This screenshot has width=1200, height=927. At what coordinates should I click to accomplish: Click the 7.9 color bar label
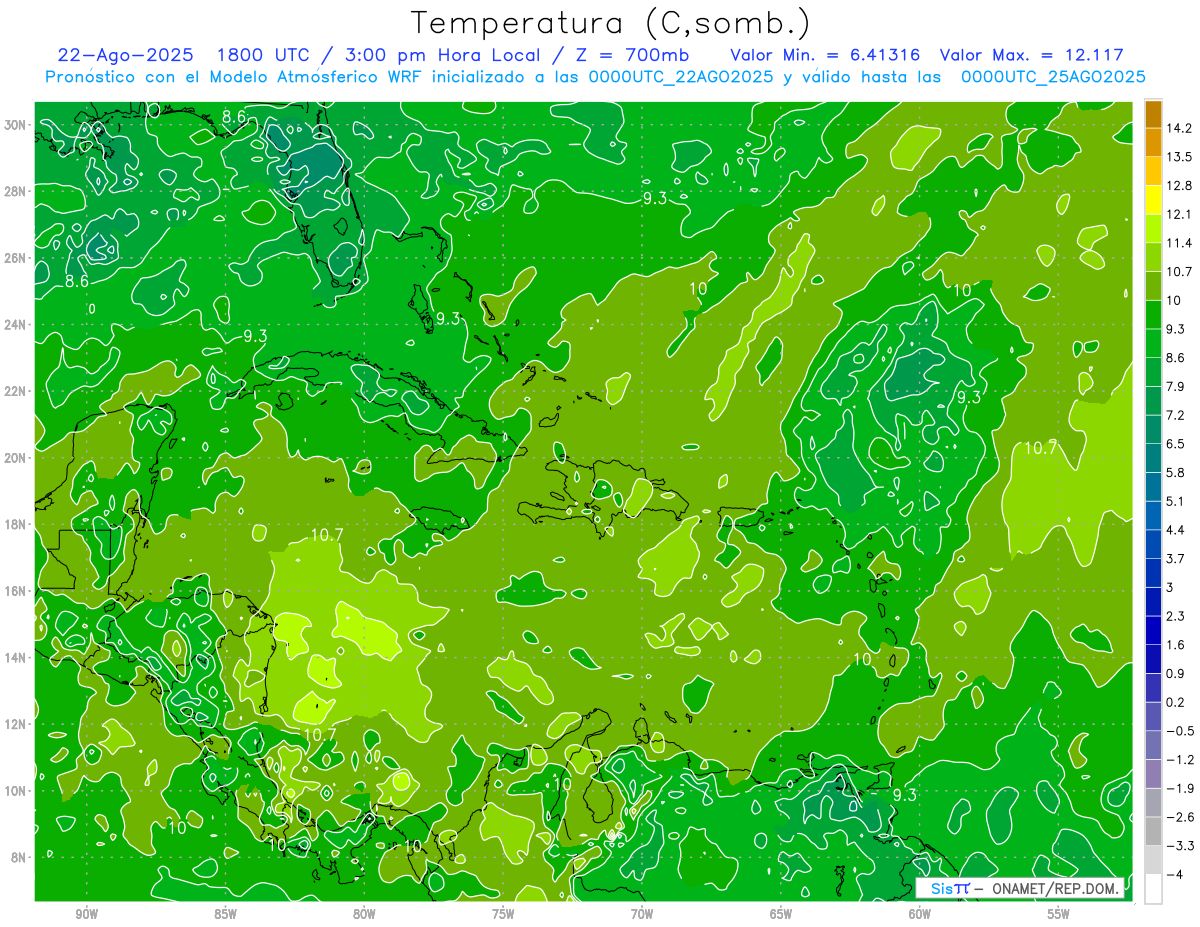click(x=1176, y=387)
